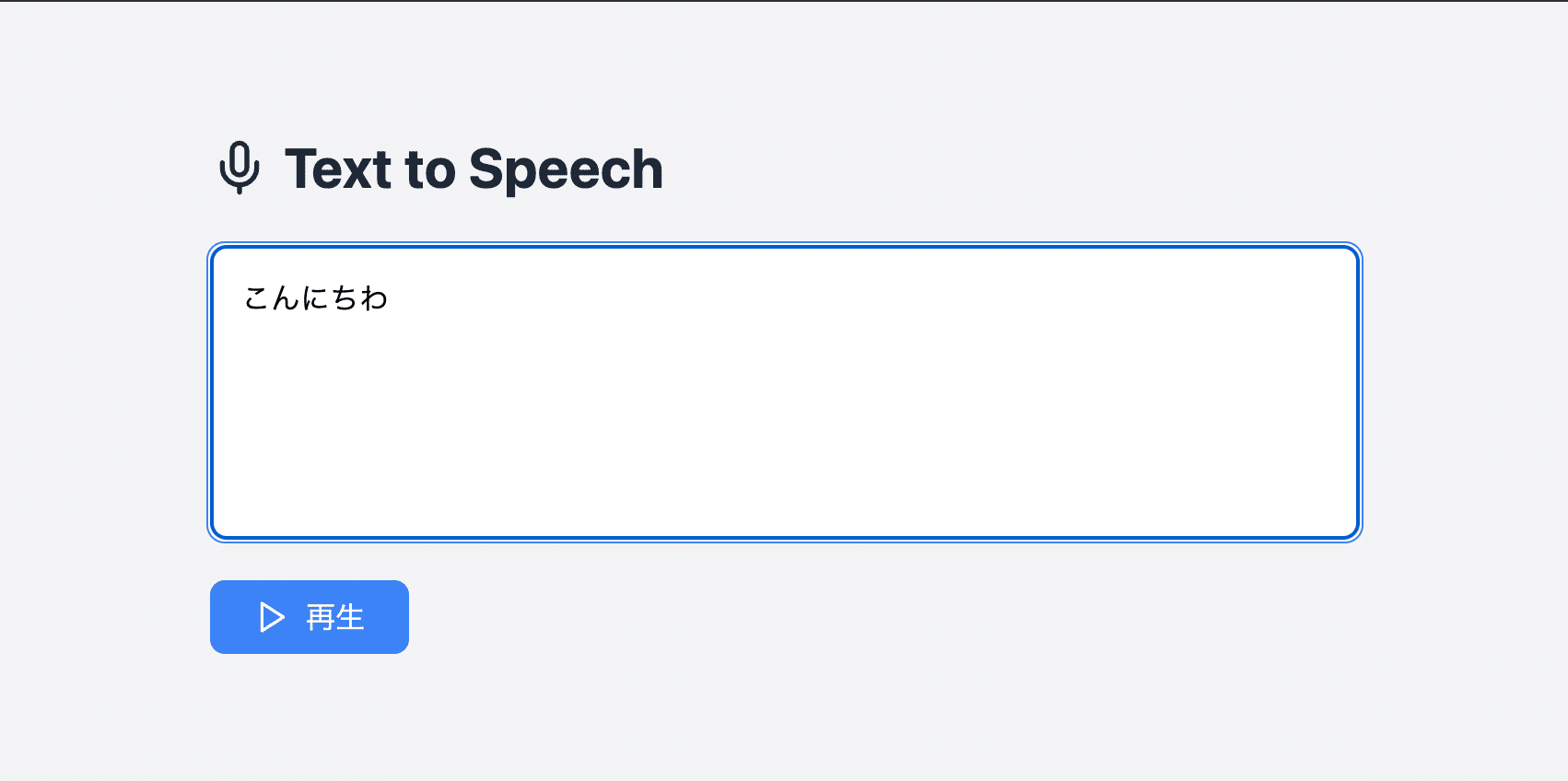This screenshot has height=781, width=1568.
Task: Click the 生 character on the play button
Action: (x=350, y=617)
